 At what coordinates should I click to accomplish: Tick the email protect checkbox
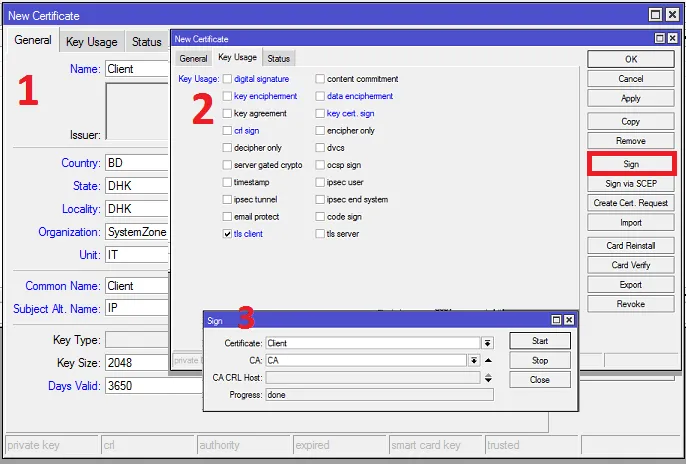pos(227,216)
